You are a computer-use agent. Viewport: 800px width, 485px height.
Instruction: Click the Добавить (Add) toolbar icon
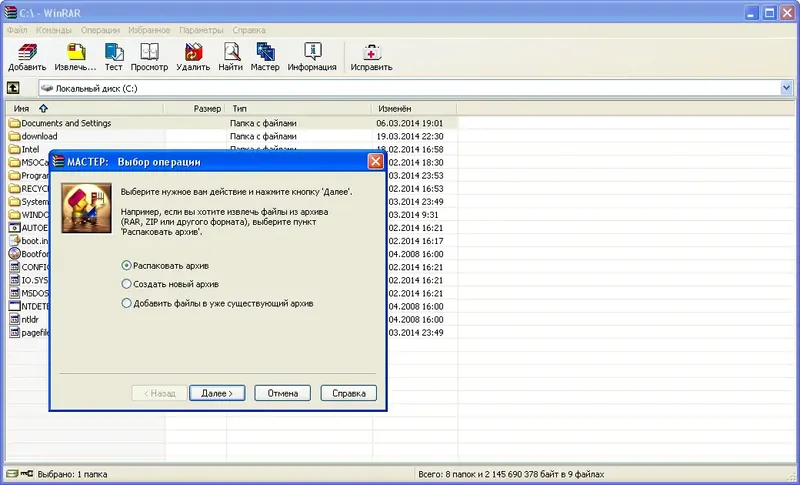[27, 57]
